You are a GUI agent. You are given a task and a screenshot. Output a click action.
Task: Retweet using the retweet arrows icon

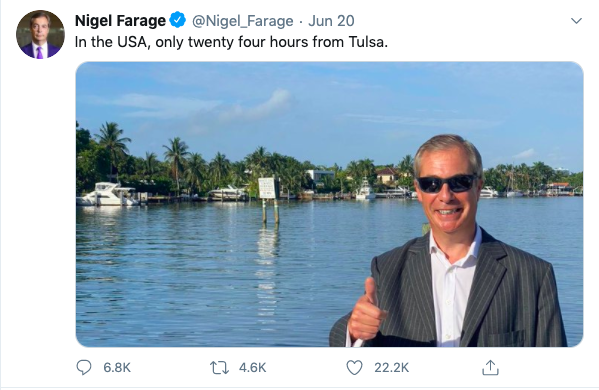click(x=219, y=367)
